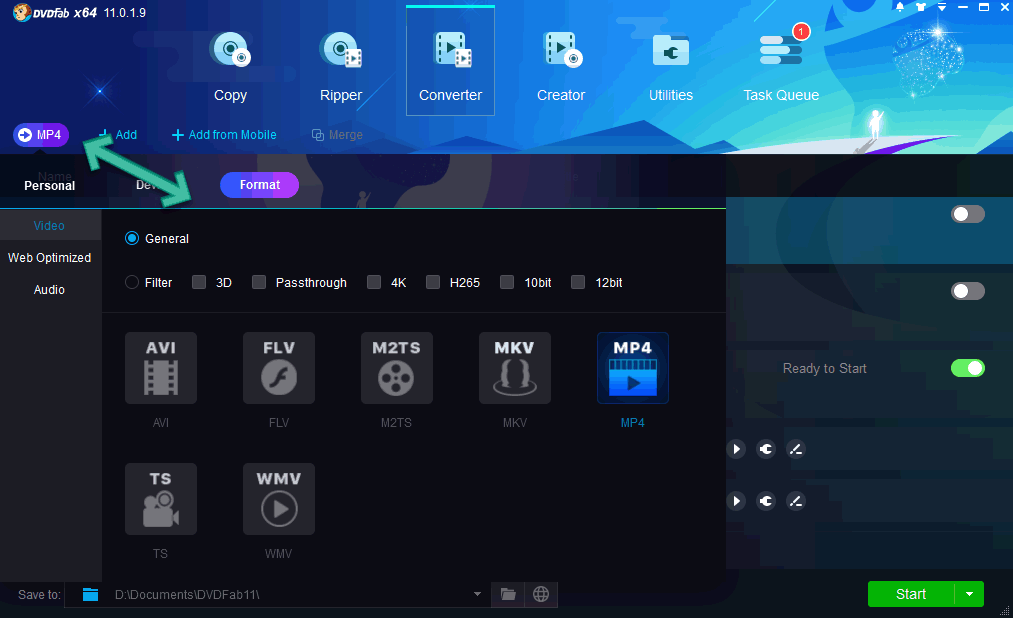Click Add from Mobile
The width and height of the screenshot is (1013, 618).
click(224, 135)
